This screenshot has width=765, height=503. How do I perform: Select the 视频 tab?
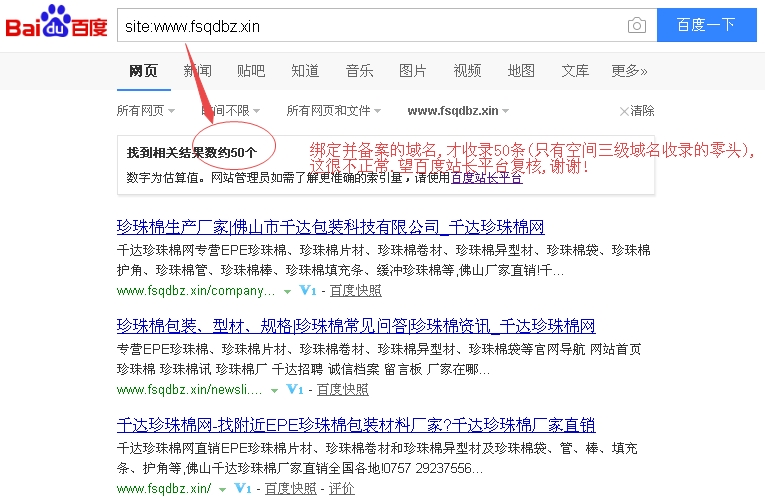point(467,71)
